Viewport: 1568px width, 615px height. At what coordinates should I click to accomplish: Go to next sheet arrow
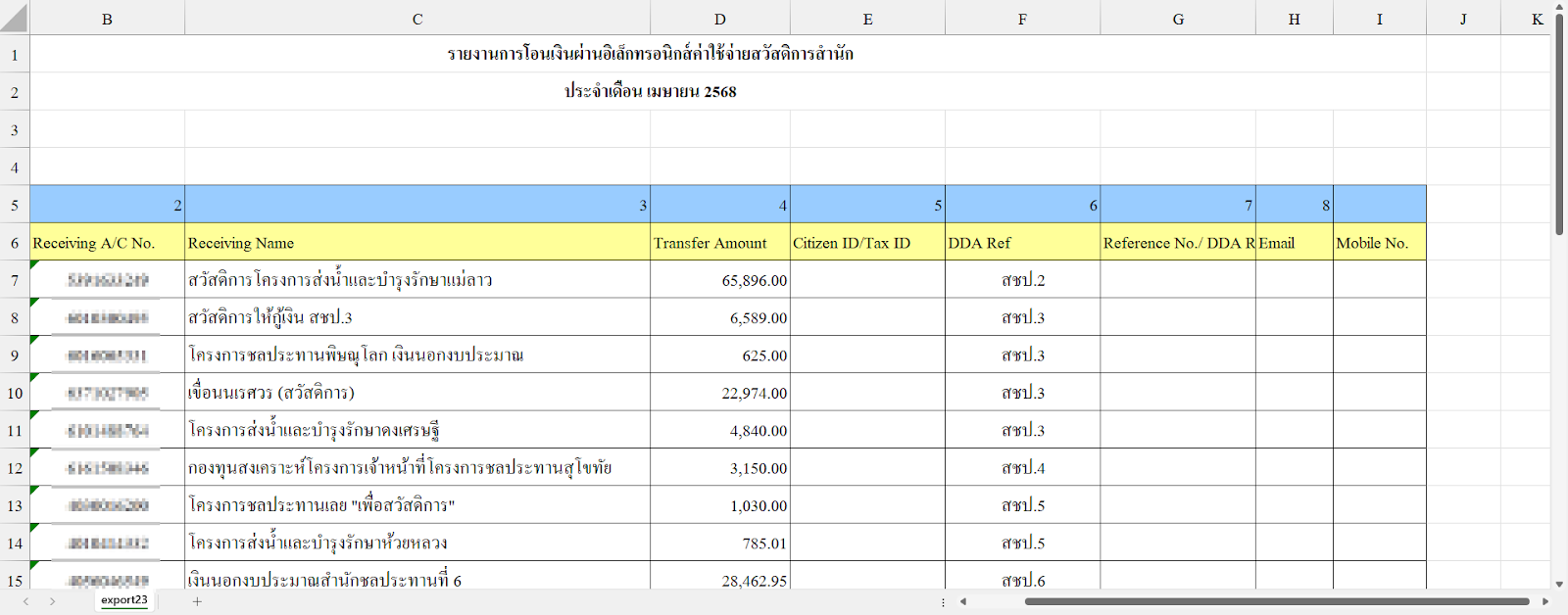52,601
